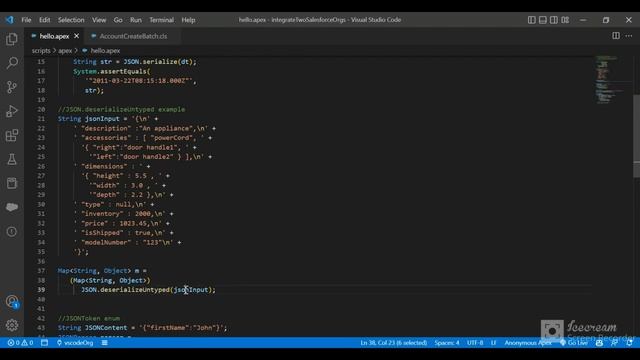Viewport: 640px width, 360px height.
Task: Click the apex breadcrumb folder
Action: (65, 51)
